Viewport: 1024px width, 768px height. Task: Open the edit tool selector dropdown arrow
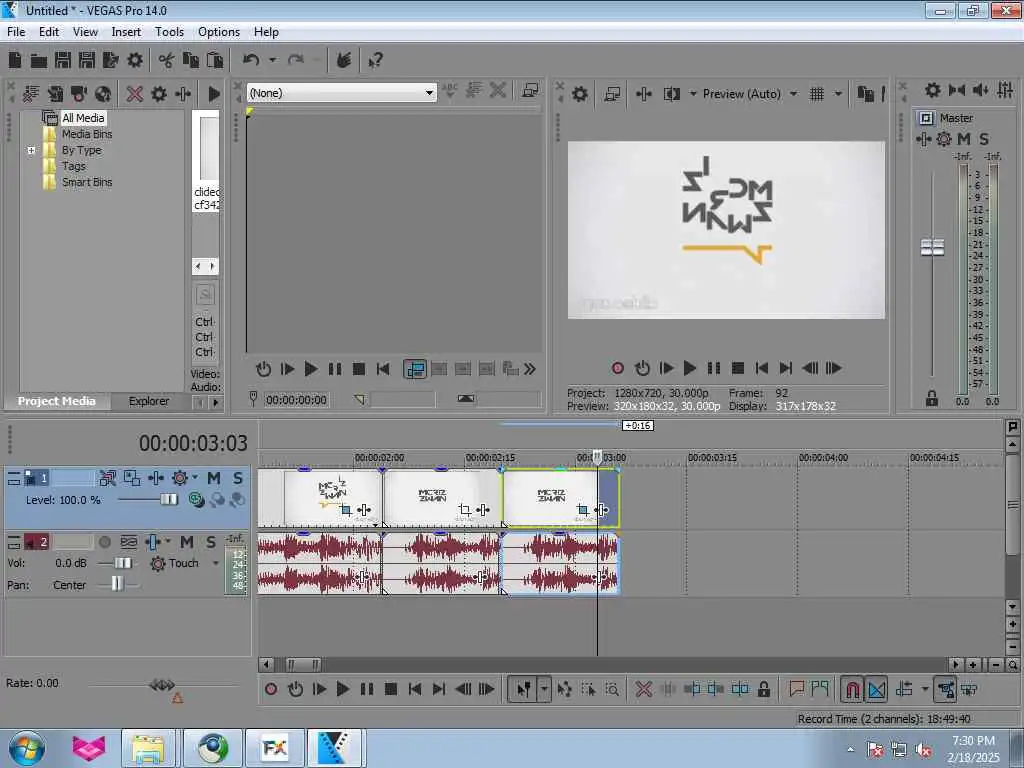[x=544, y=689]
